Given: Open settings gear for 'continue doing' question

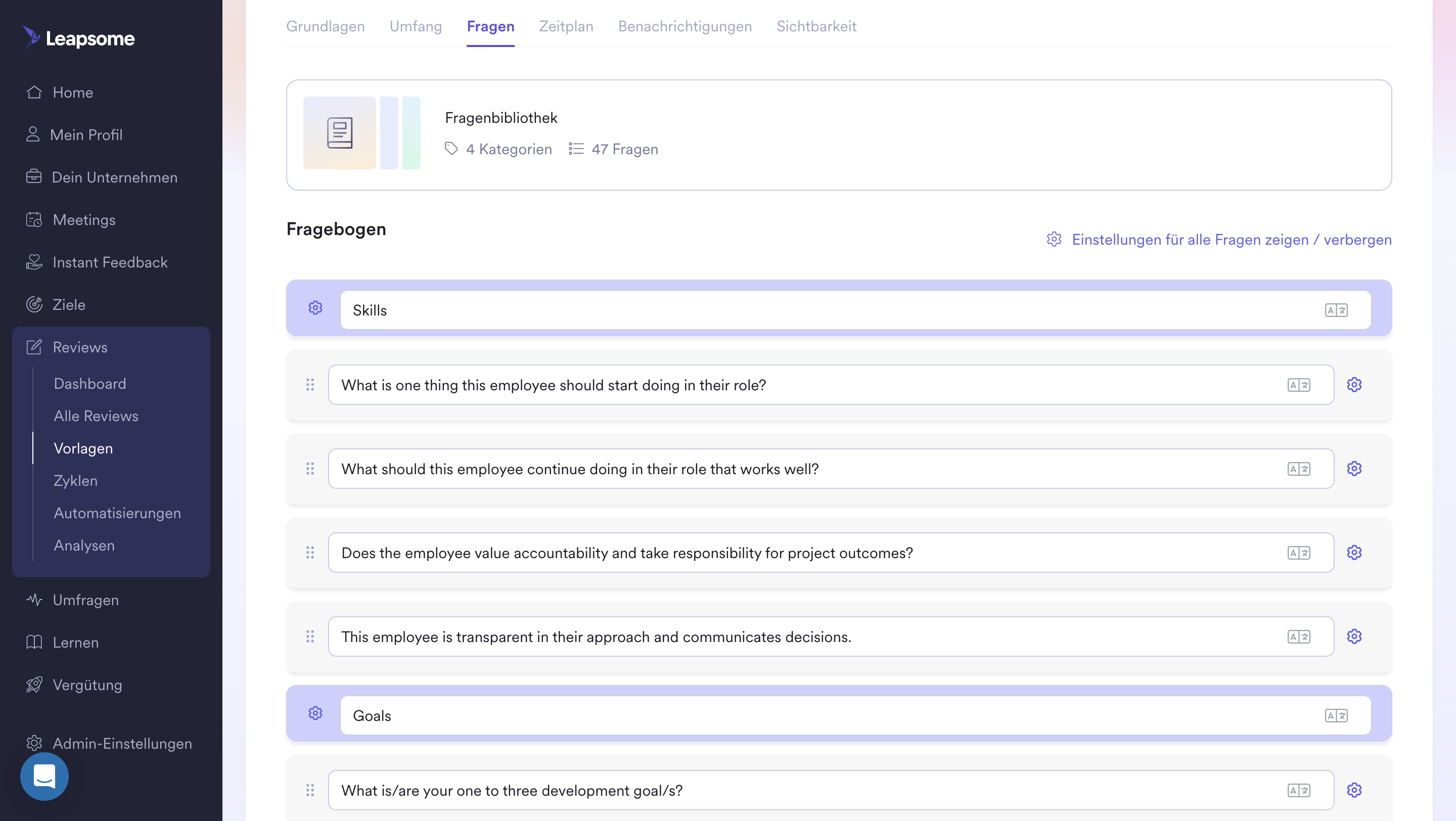Looking at the screenshot, I should point(1354,469).
